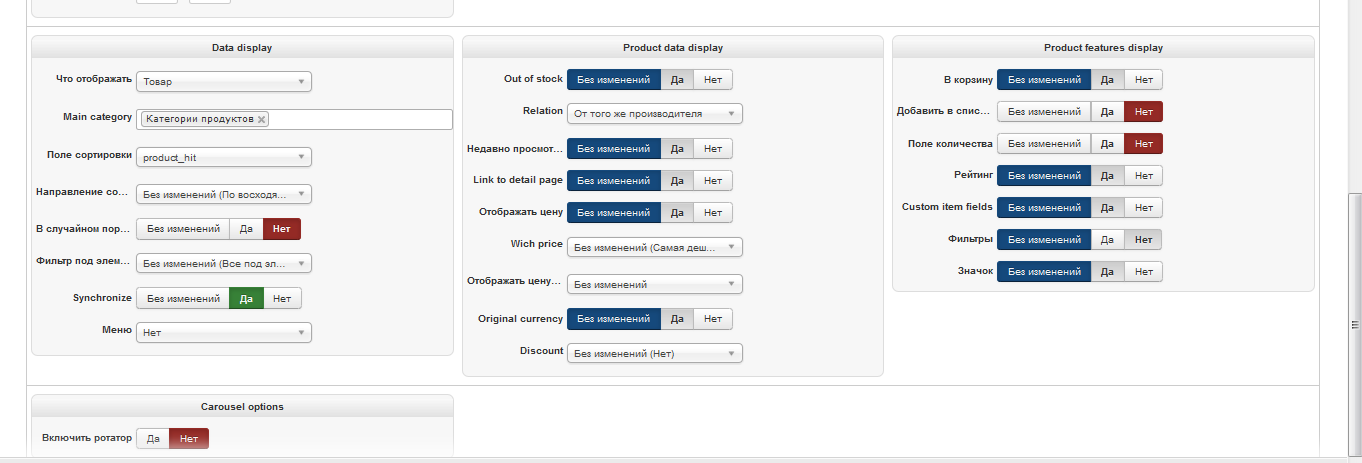Set Original currency to "Нет"
1362x463 pixels.
[712, 319]
